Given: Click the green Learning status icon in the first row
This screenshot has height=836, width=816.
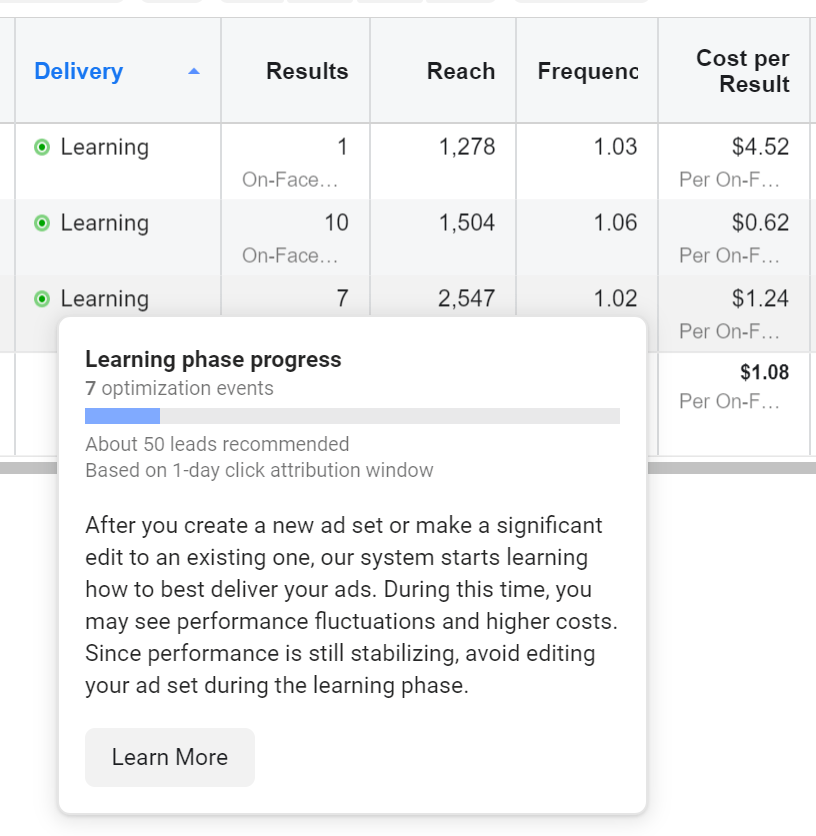Looking at the screenshot, I should 42,148.
